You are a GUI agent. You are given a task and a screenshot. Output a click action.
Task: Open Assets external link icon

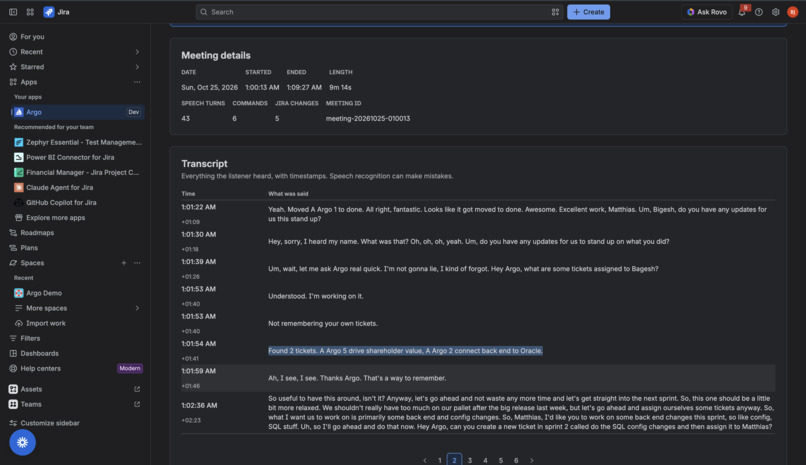pos(137,389)
